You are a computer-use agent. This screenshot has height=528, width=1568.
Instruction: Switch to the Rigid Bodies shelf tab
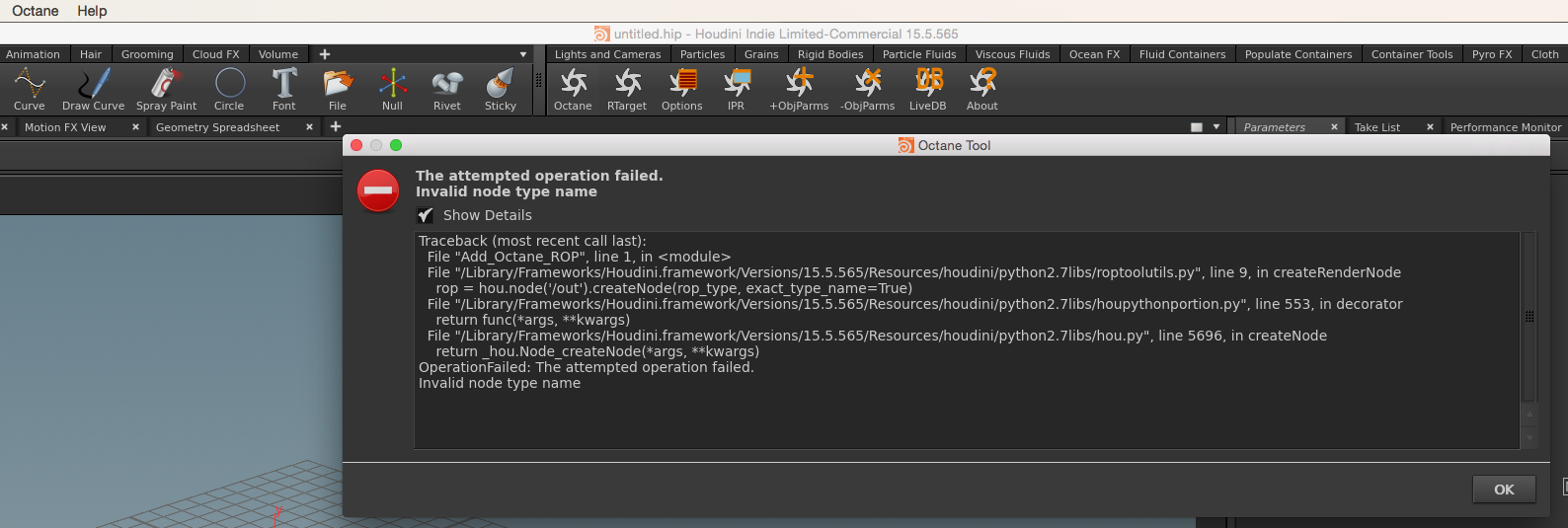(x=830, y=54)
